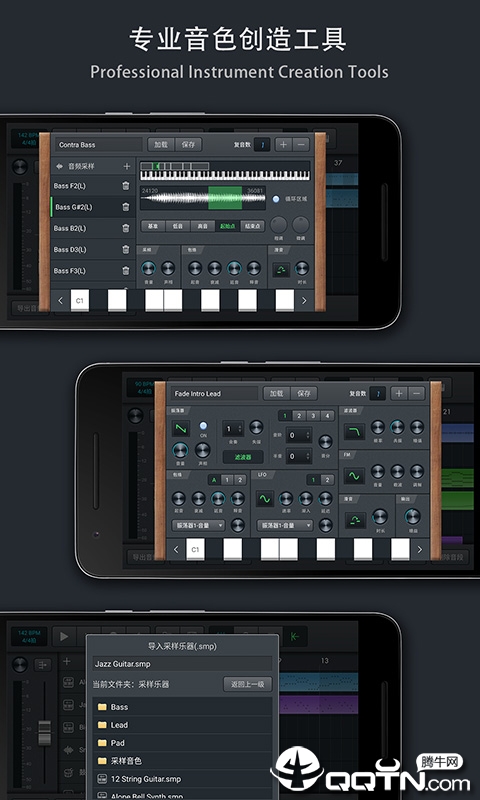
Task: Adjust the semitone (半音) stepper showing 0
Action: click(298, 456)
